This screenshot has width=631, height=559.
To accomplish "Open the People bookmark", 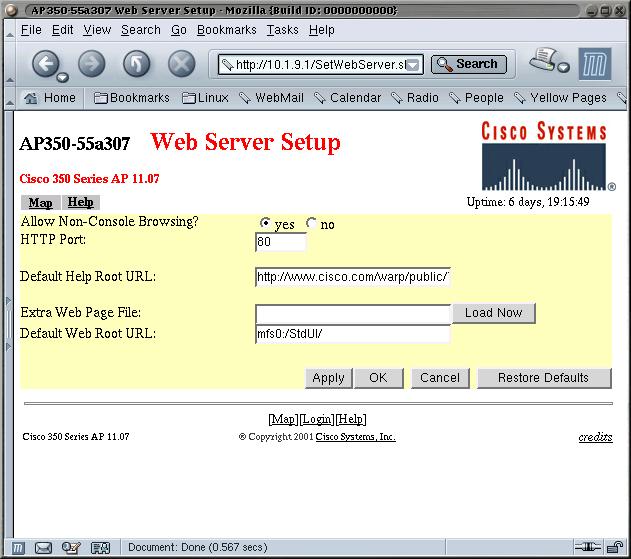I will pos(476,98).
